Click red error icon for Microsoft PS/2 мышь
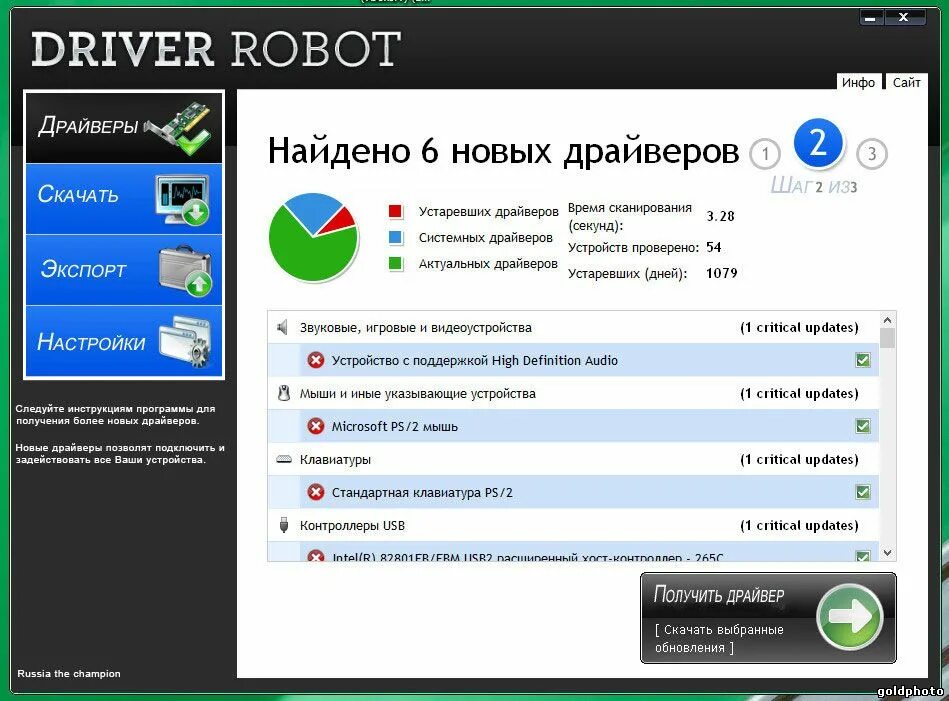The image size is (949, 701). [x=315, y=426]
